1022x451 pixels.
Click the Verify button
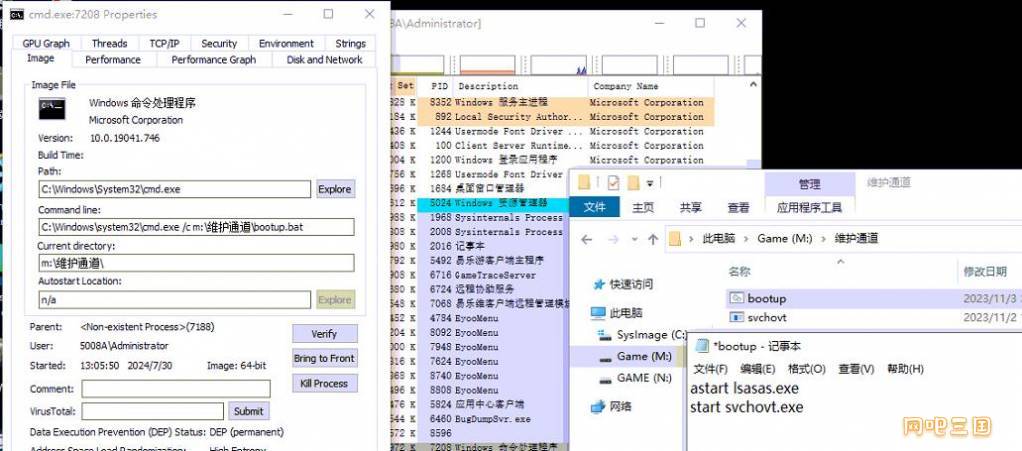(324, 334)
